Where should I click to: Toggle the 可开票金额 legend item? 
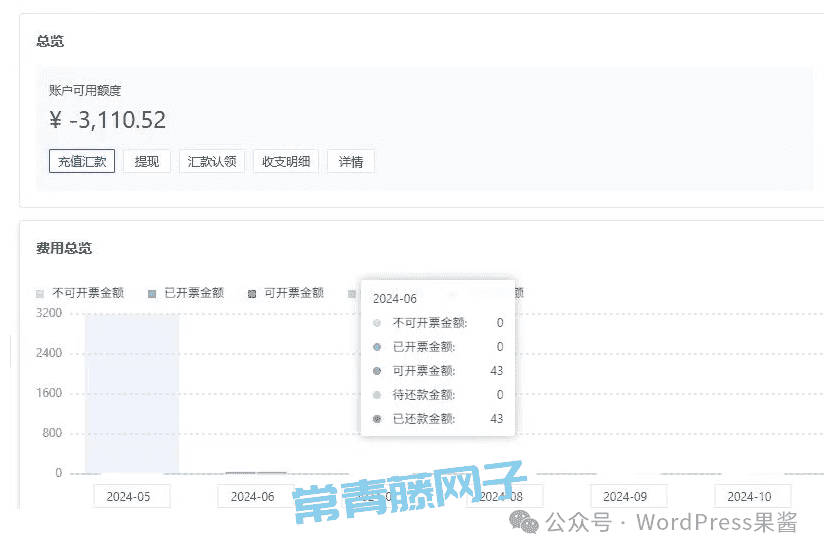click(286, 293)
